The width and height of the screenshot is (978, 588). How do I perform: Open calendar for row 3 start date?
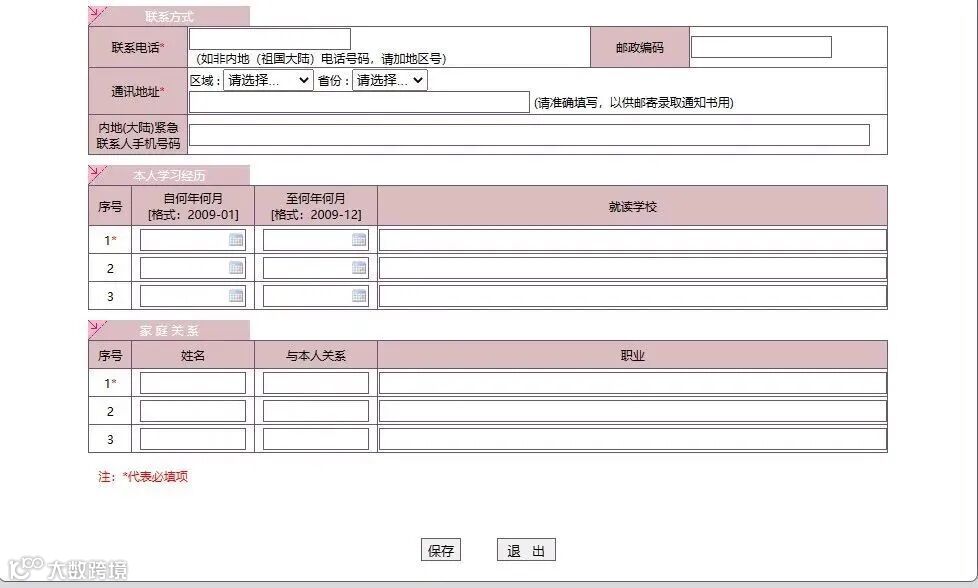click(236, 296)
